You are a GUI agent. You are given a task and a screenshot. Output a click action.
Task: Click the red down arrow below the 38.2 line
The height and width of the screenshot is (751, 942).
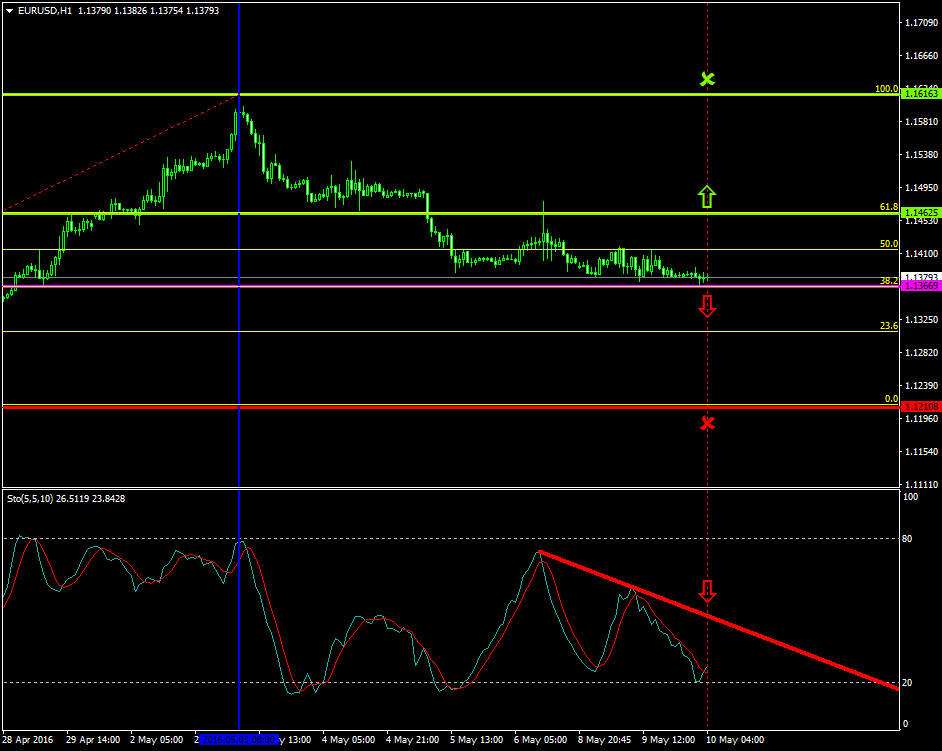coord(707,307)
